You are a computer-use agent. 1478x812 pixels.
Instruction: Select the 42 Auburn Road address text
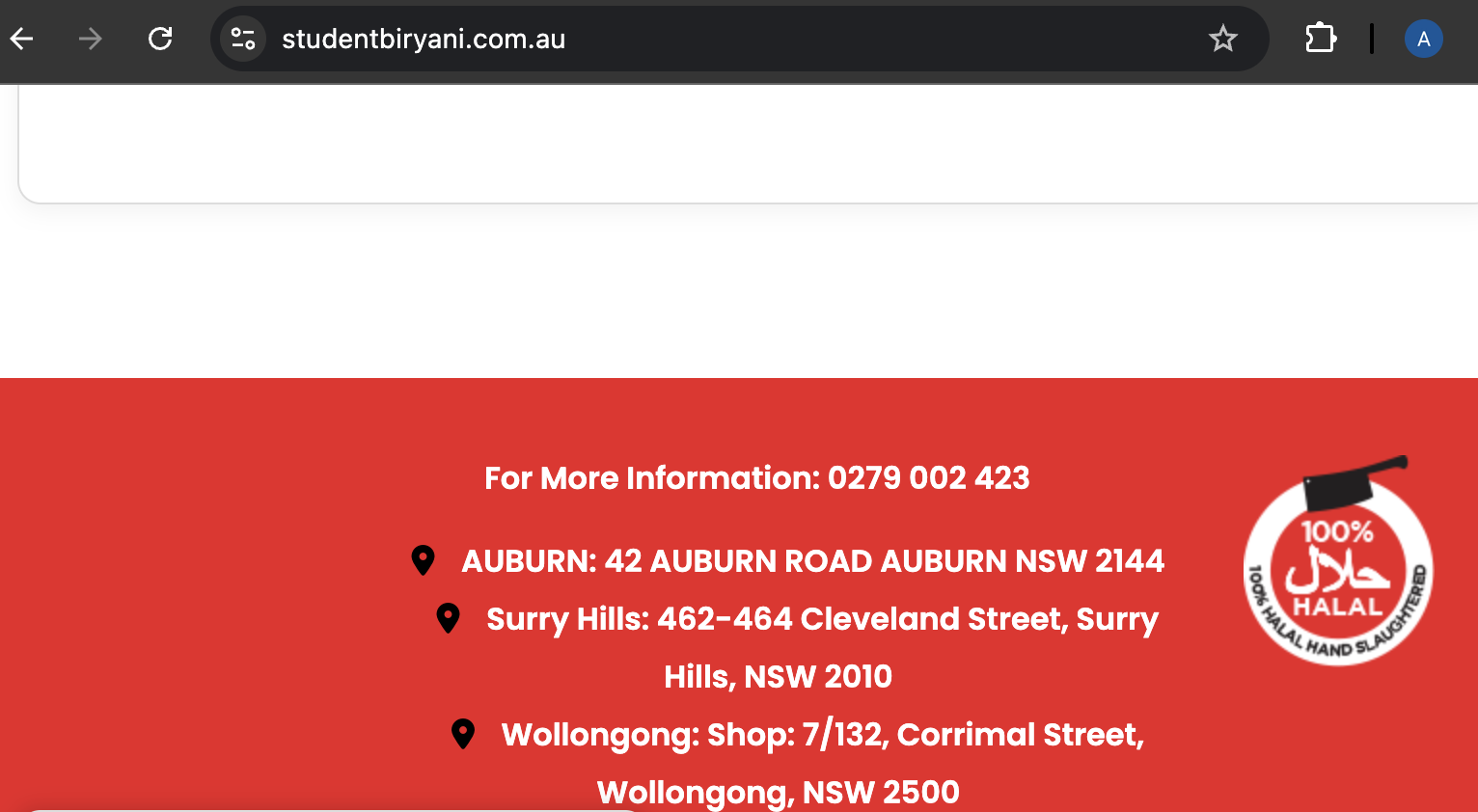(x=884, y=560)
